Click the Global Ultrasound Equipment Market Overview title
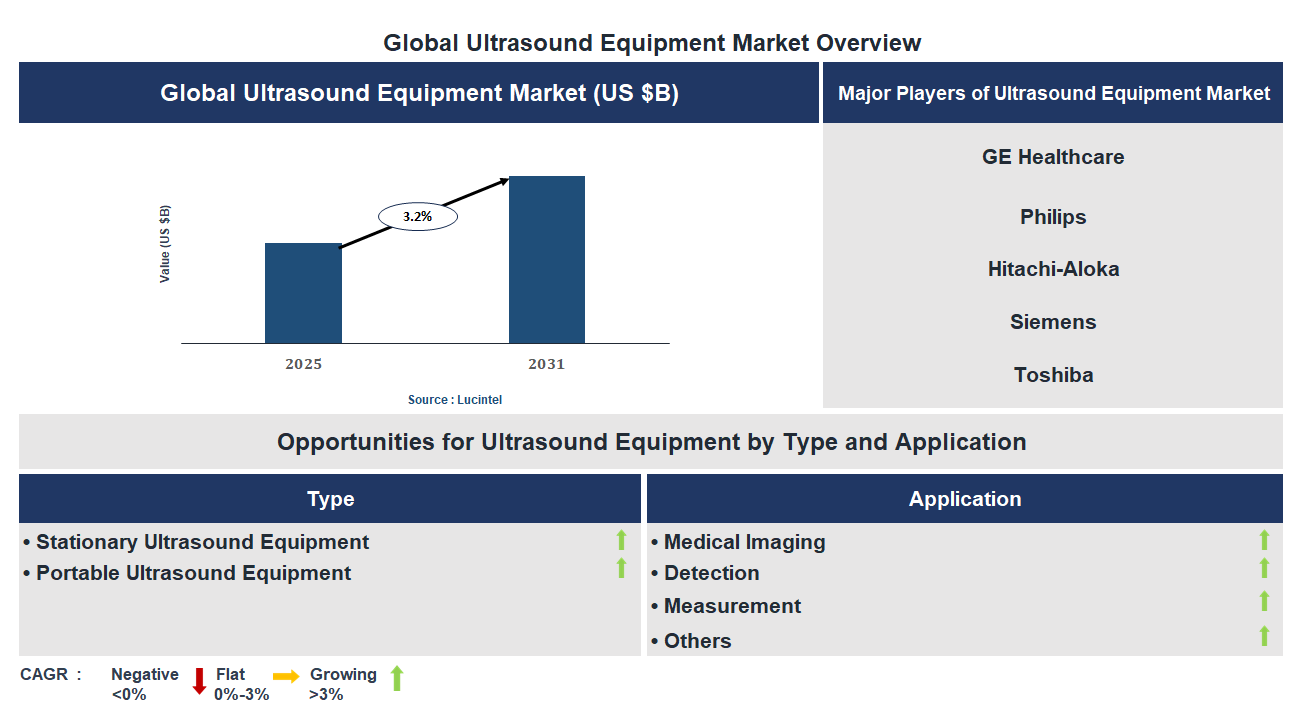1301x711 pixels. [x=652, y=43]
